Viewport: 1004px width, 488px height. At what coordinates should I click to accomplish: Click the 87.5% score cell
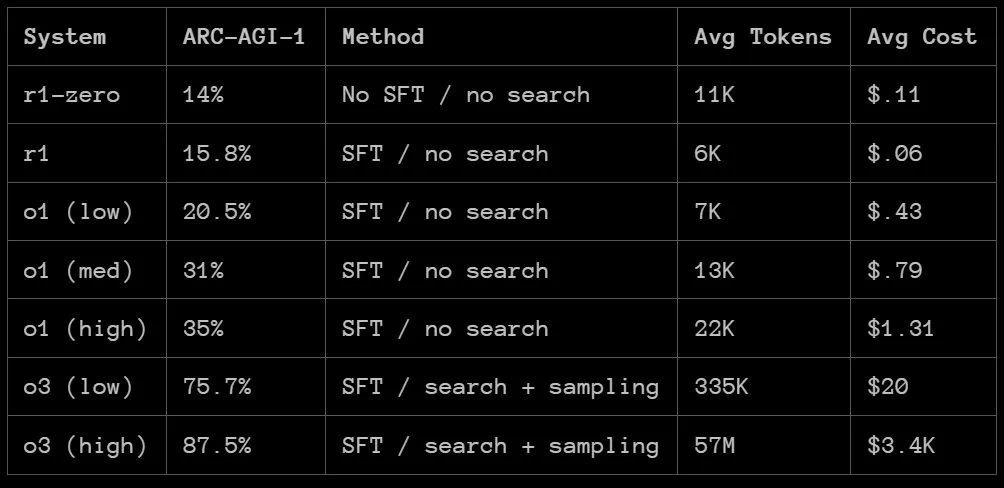coord(217,446)
